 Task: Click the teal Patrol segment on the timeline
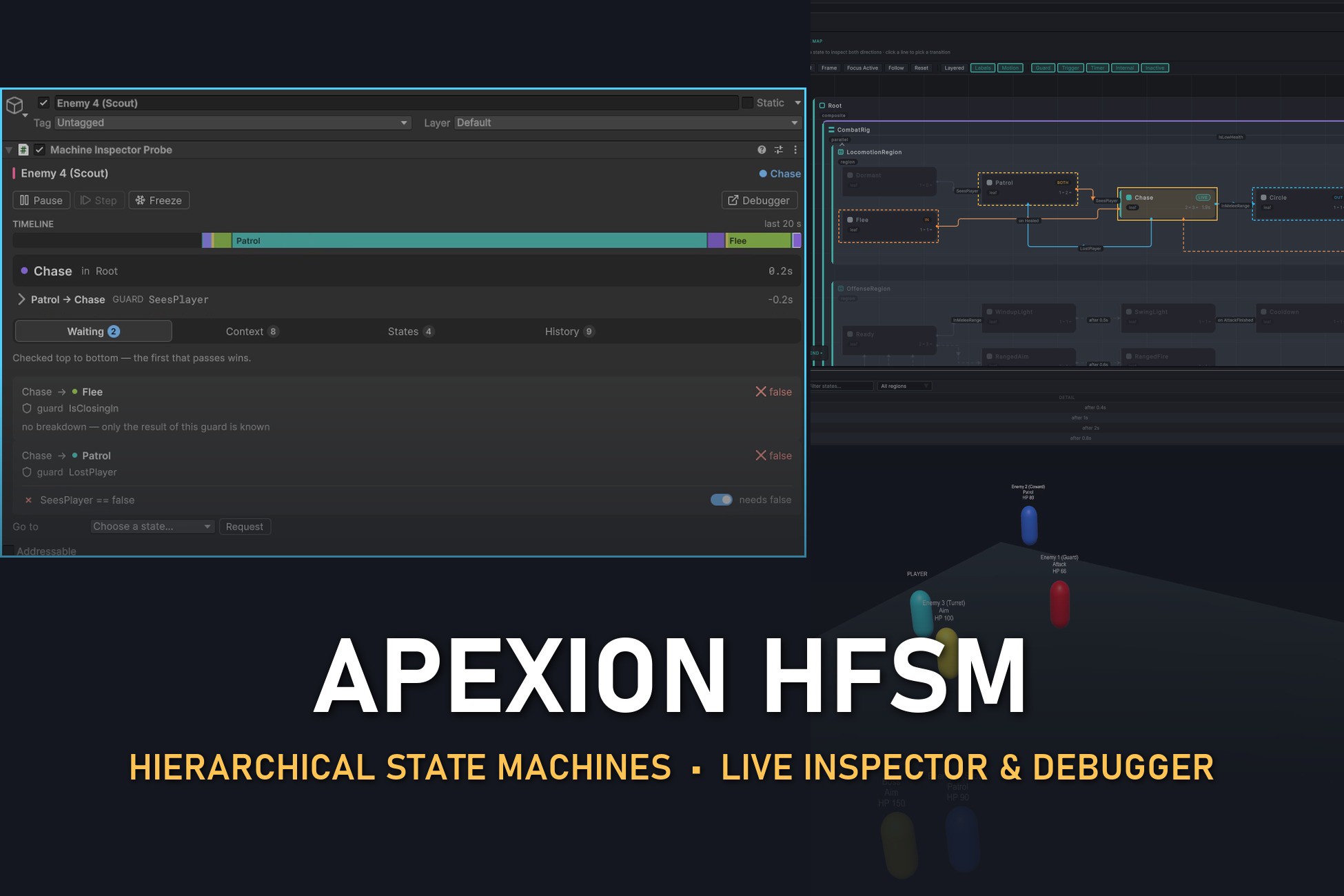click(469, 241)
